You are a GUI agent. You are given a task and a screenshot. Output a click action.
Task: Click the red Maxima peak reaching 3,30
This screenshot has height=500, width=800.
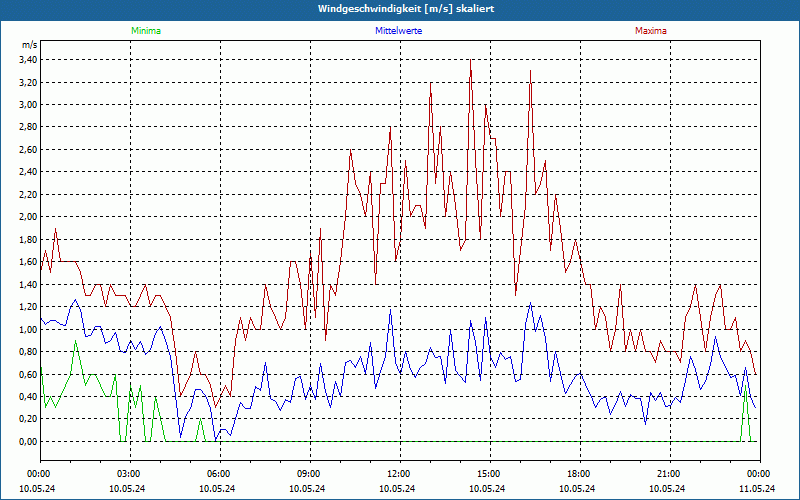(x=531, y=71)
